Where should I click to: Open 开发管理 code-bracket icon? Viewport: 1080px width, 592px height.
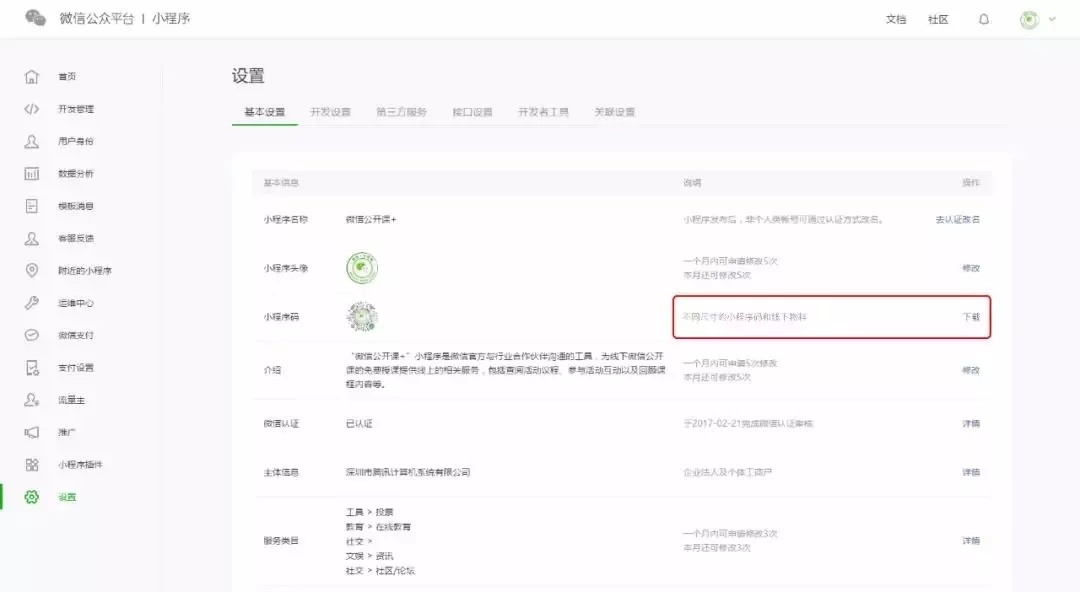[x=32, y=109]
